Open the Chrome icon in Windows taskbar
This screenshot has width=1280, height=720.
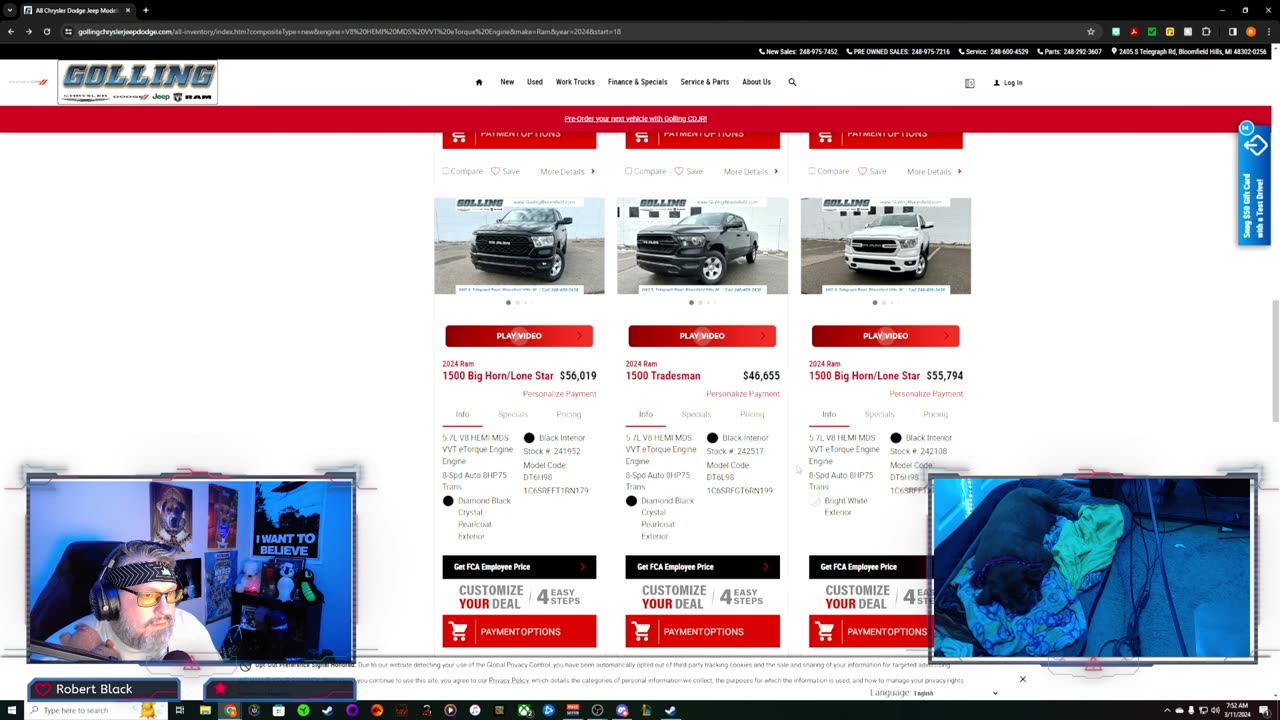coord(230,710)
